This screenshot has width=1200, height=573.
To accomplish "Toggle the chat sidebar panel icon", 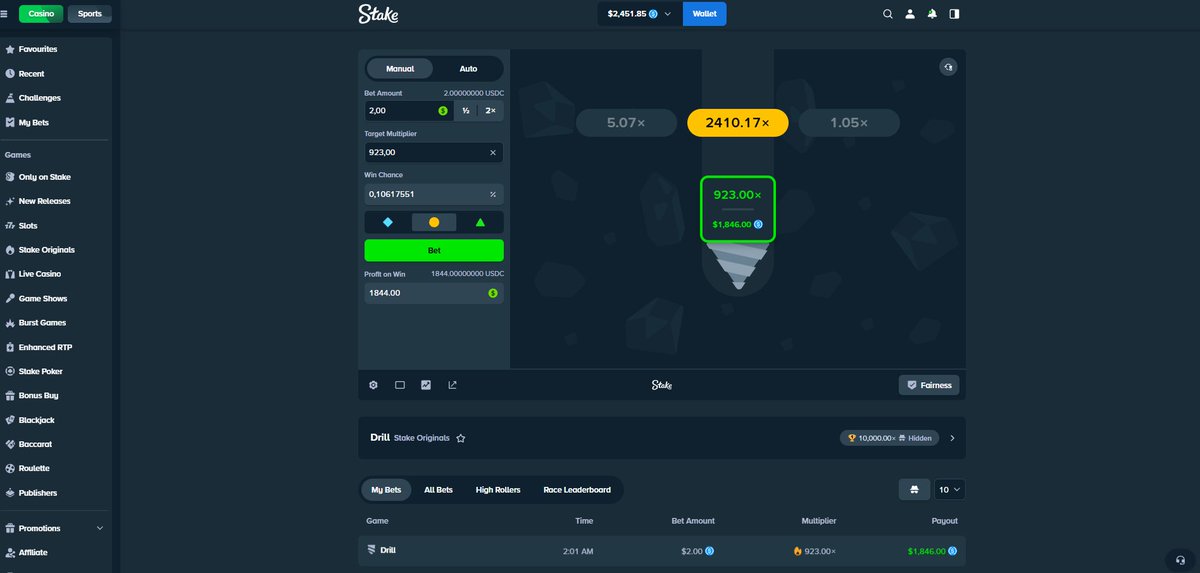I will (954, 14).
